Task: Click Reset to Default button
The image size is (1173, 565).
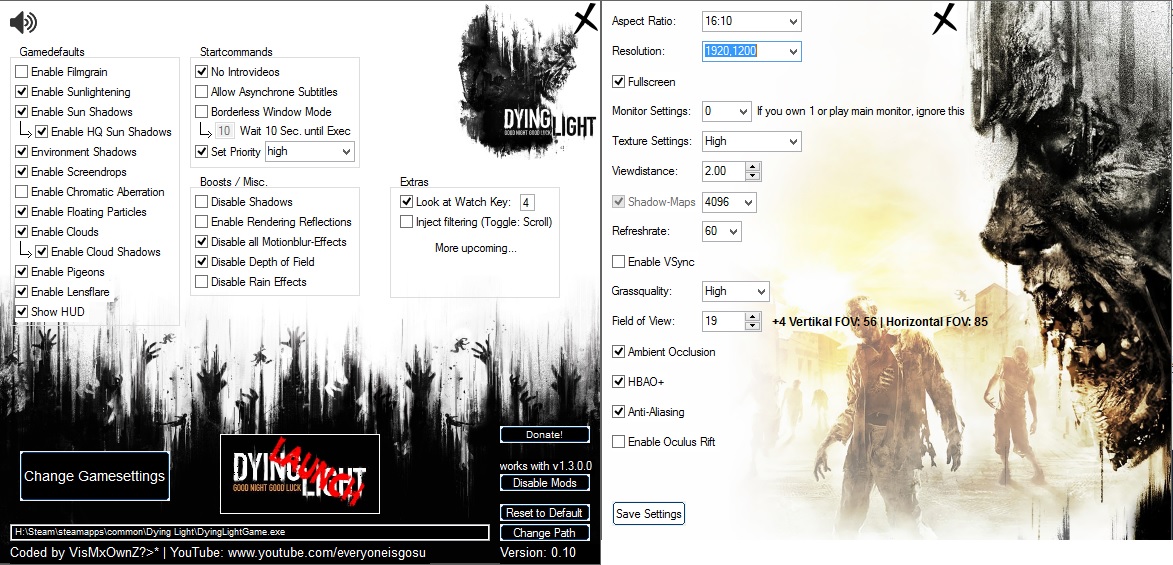Action: pyautogui.click(x=544, y=513)
